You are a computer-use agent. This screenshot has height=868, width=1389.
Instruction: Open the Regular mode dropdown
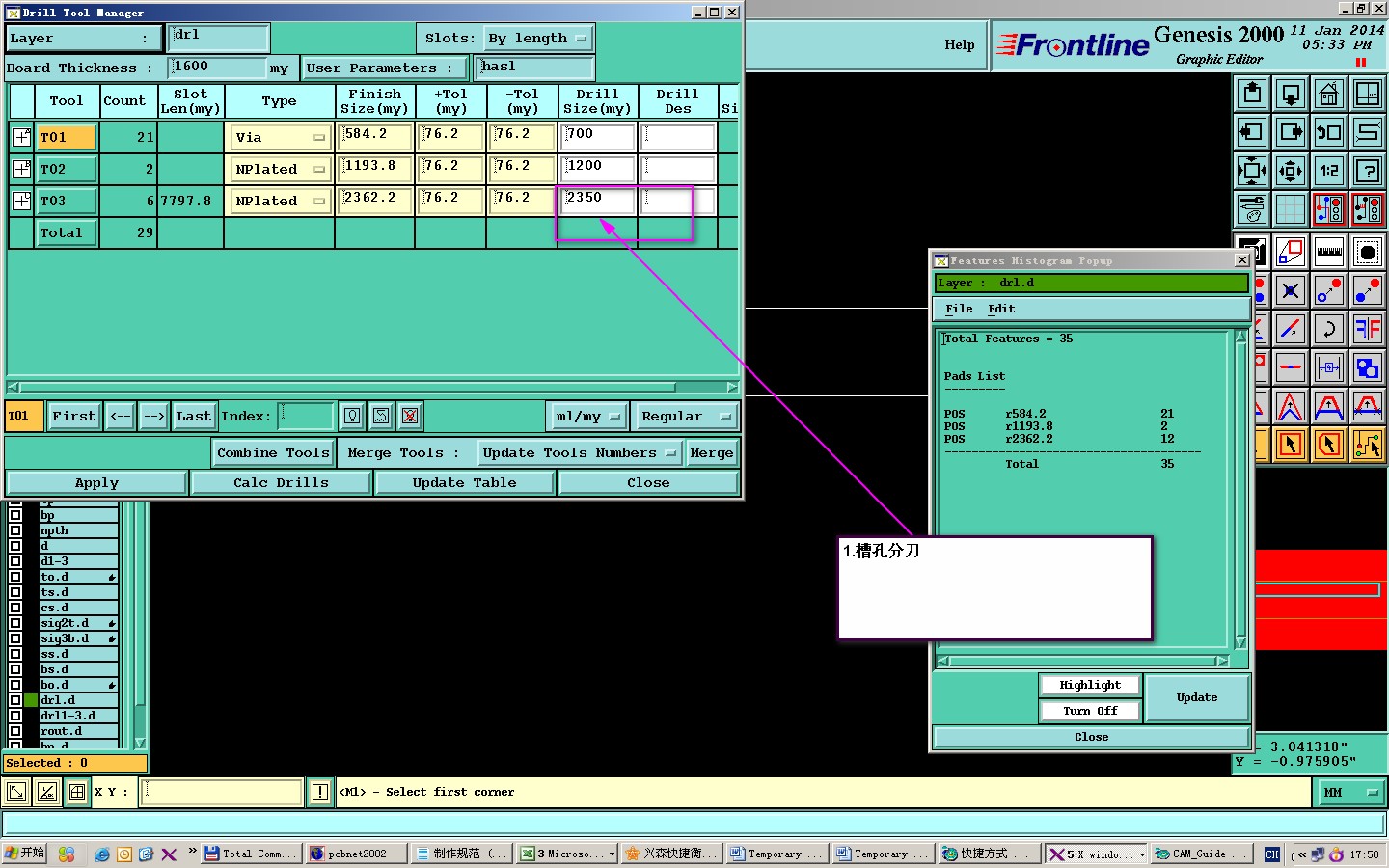(684, 416)
